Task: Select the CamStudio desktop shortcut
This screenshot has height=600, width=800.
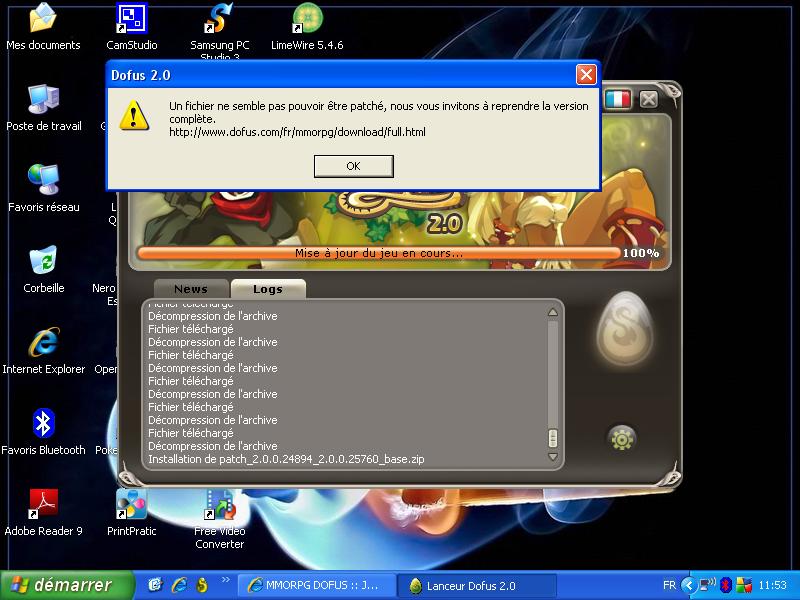Action: [132, 27]
